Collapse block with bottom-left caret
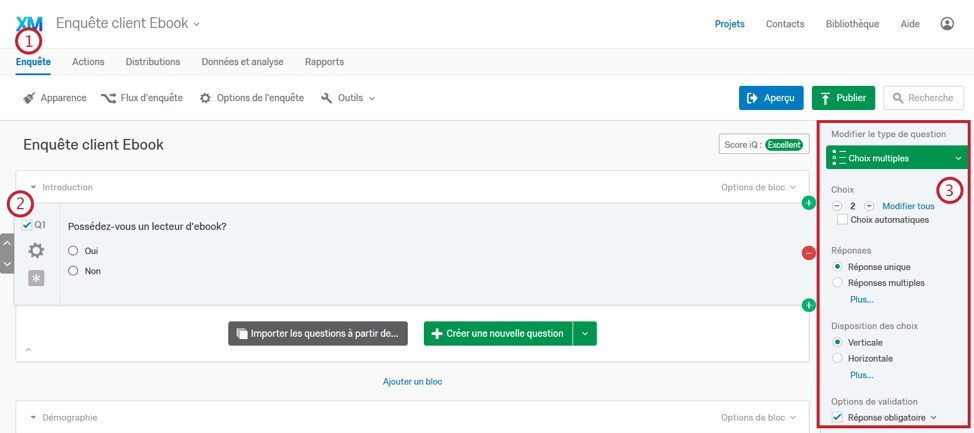The image size is (974, 433). point(28,350)
